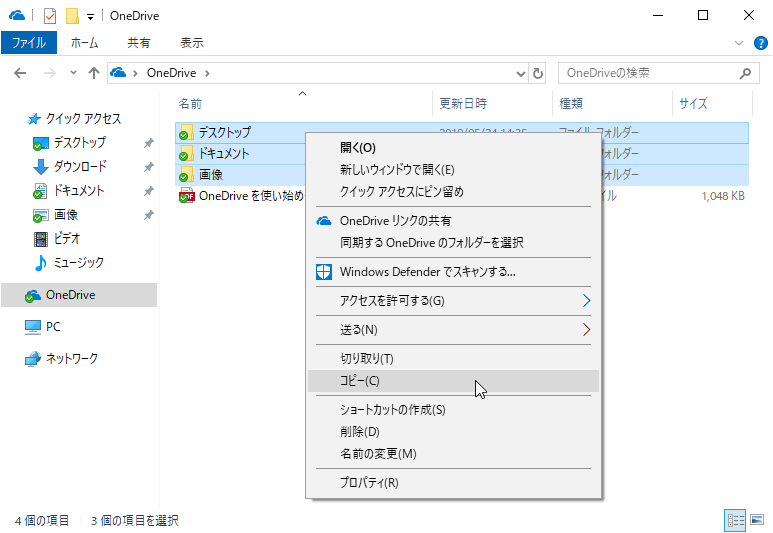Choose コピー(C) from context menu
Screen dimensions: 773x533
pyautogui.click(x=453, y=381)
